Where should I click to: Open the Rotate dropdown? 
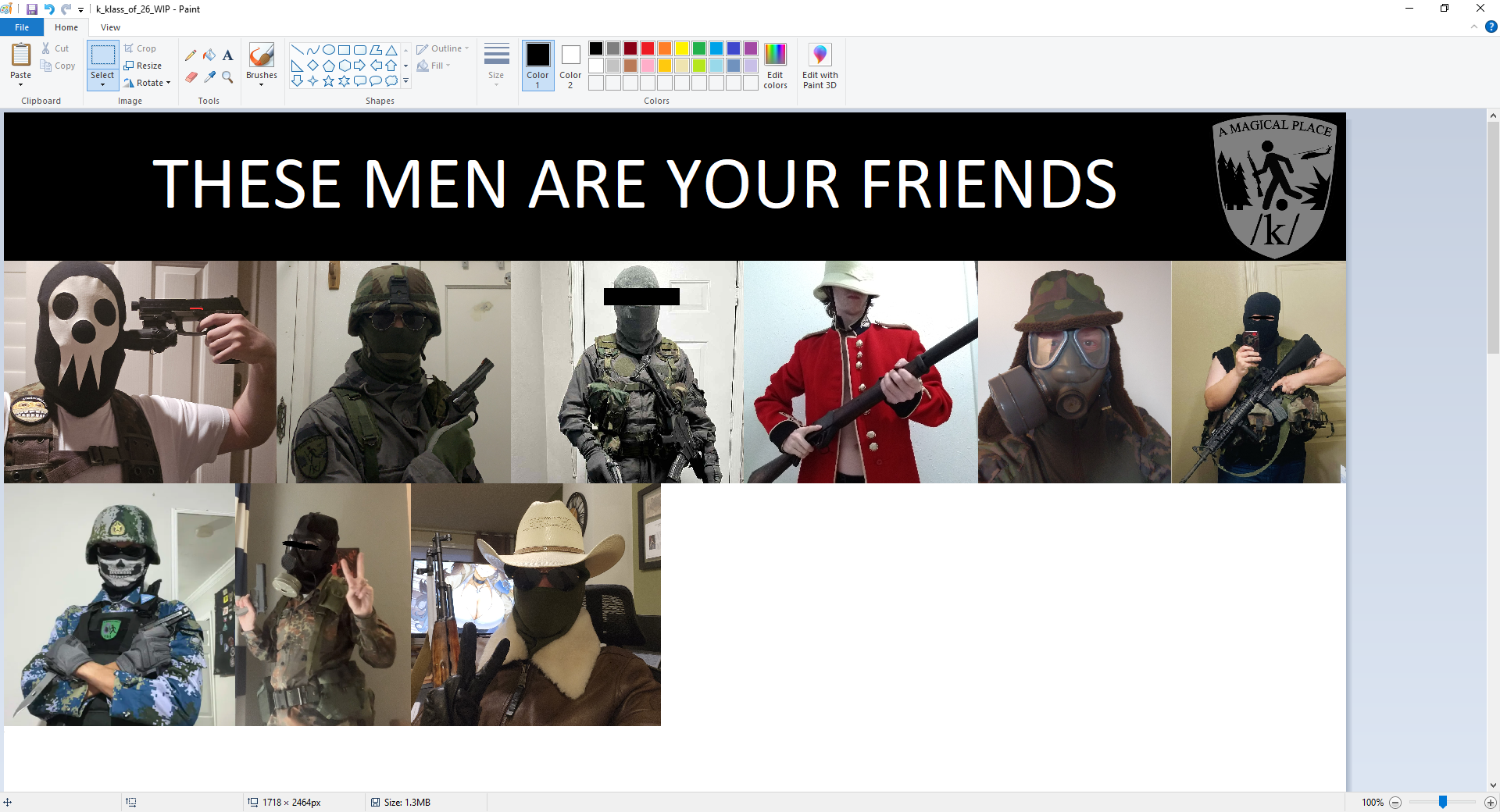pos(147,83)
